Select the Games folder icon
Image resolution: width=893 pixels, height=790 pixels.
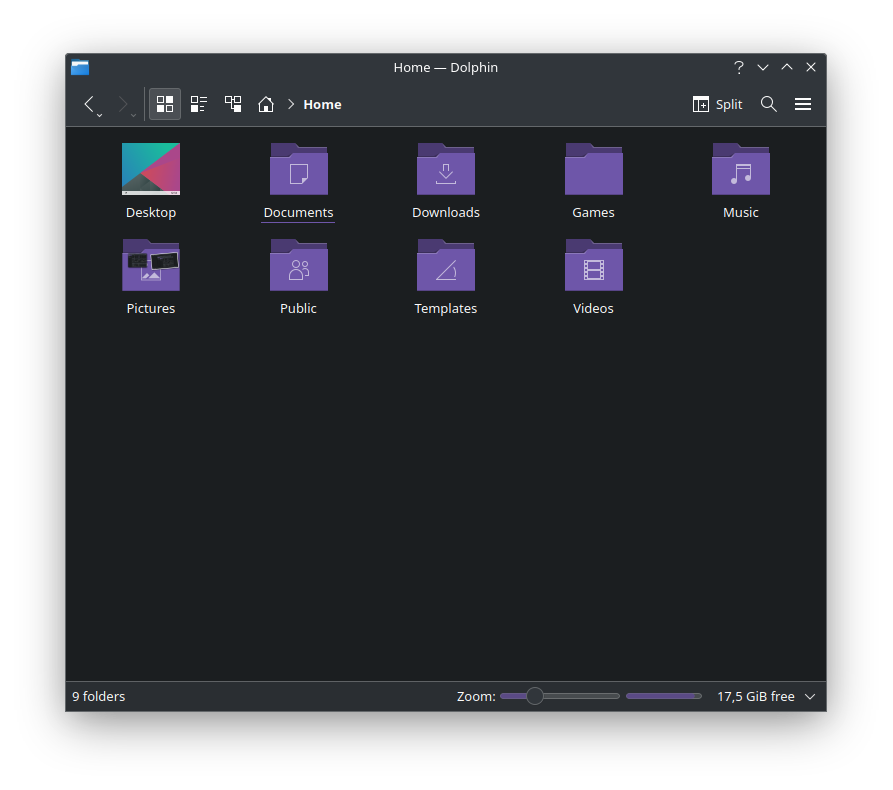point(593,169)
